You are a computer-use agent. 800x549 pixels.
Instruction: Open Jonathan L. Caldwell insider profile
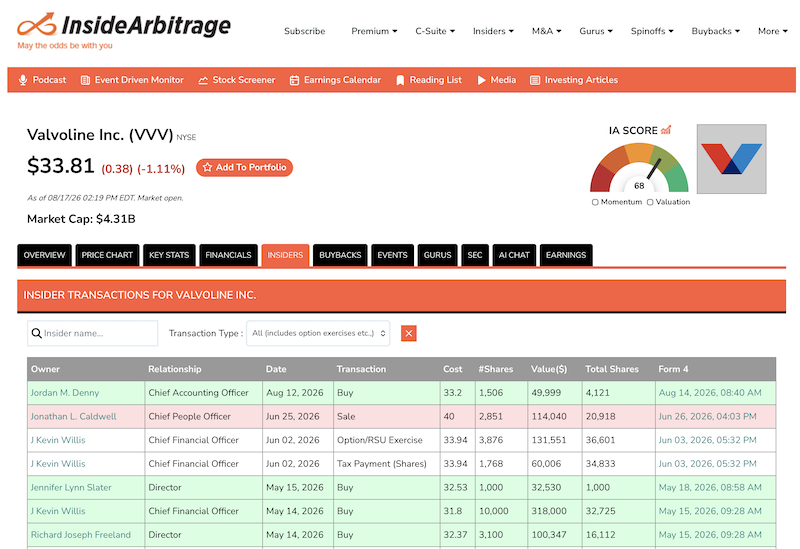click(x=73, y=416)
